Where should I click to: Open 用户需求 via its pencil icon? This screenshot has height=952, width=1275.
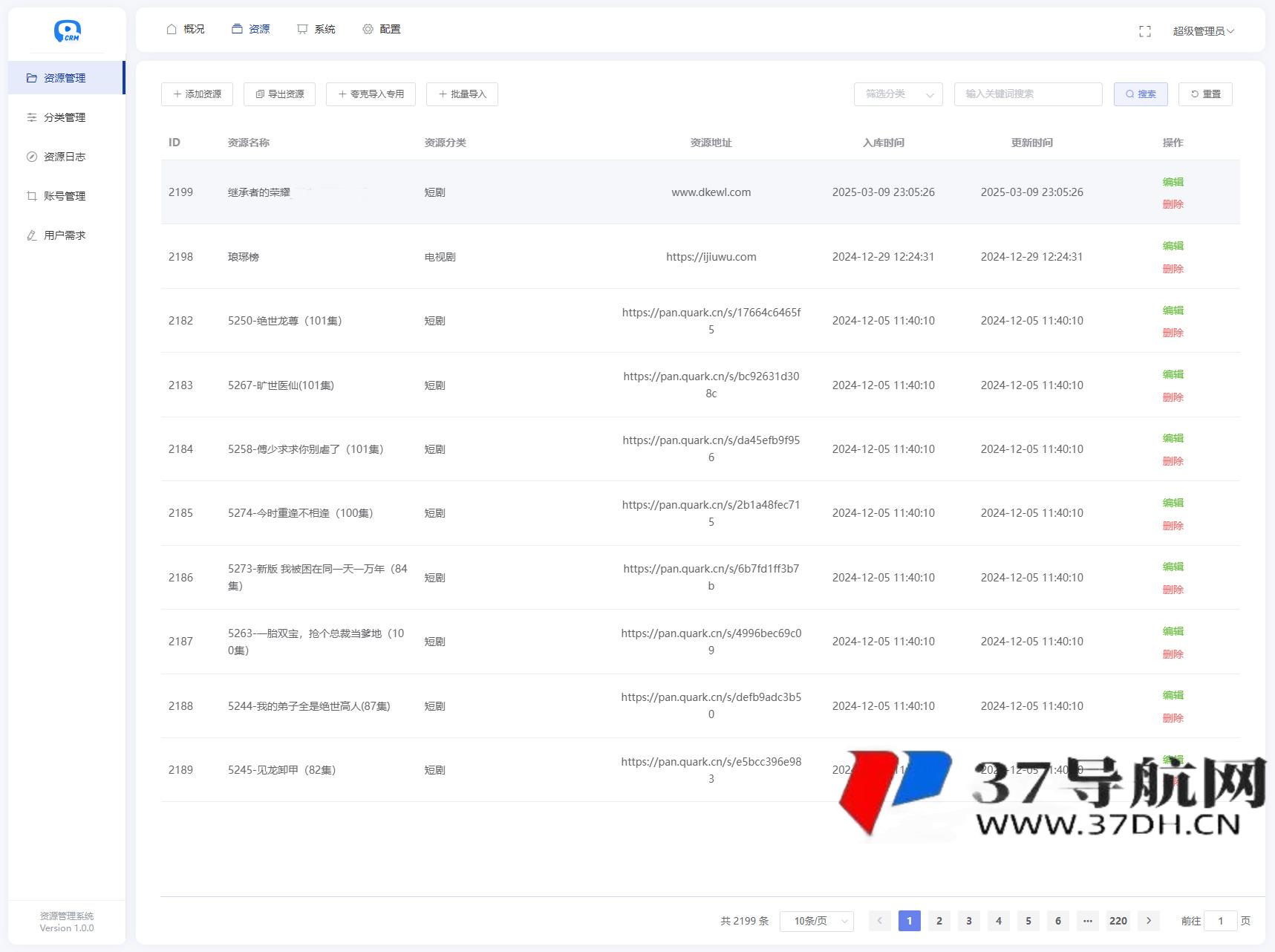31,235
